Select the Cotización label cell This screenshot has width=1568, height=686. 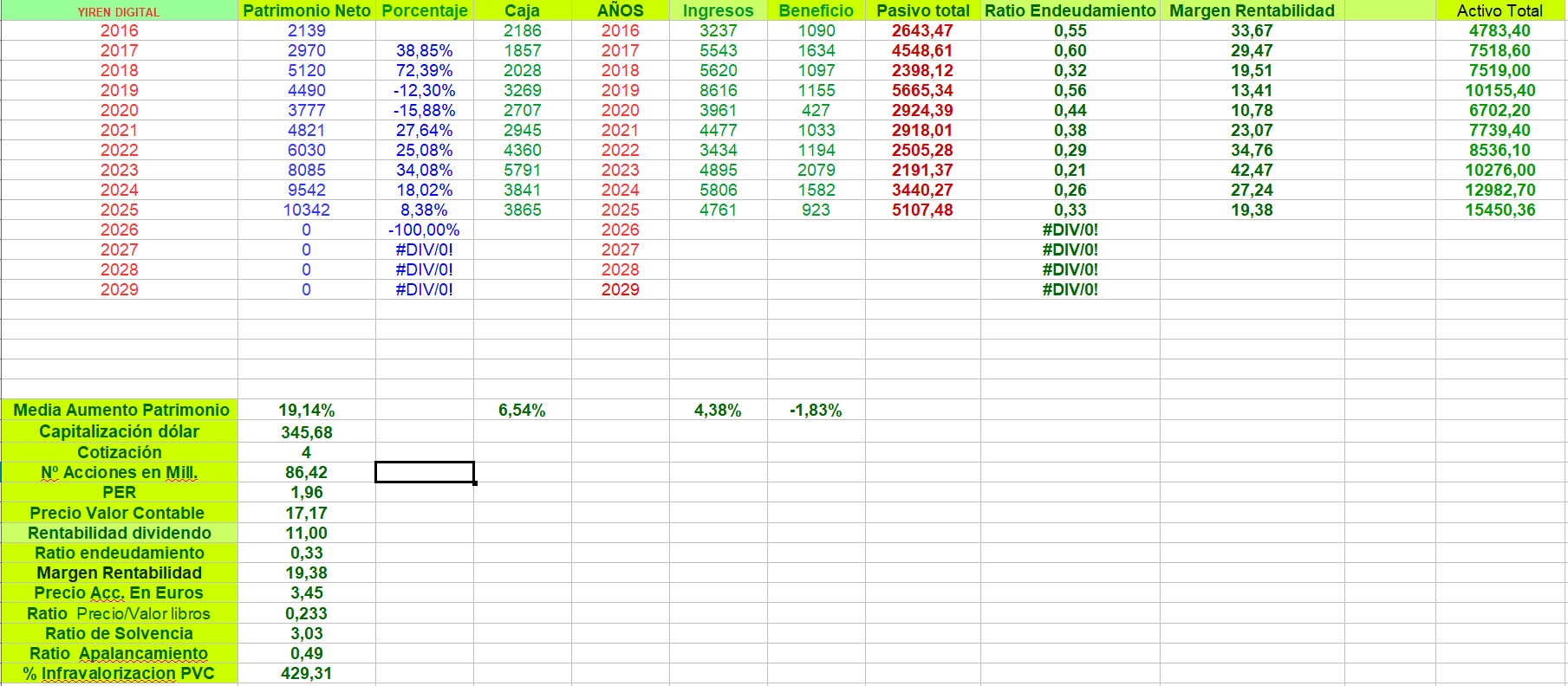click(120, 452)
